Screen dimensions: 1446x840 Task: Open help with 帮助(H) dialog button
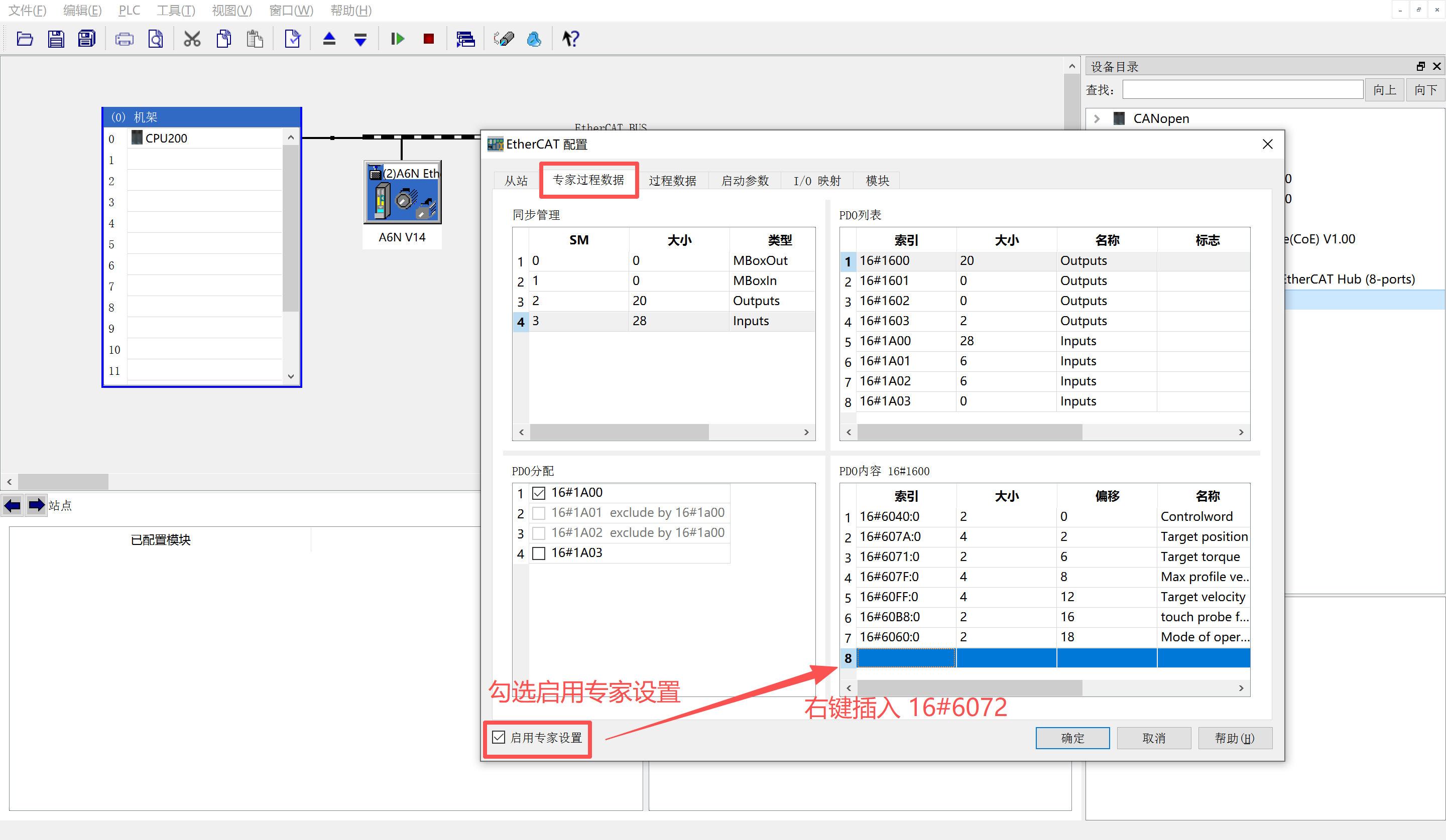[1235, 738]
